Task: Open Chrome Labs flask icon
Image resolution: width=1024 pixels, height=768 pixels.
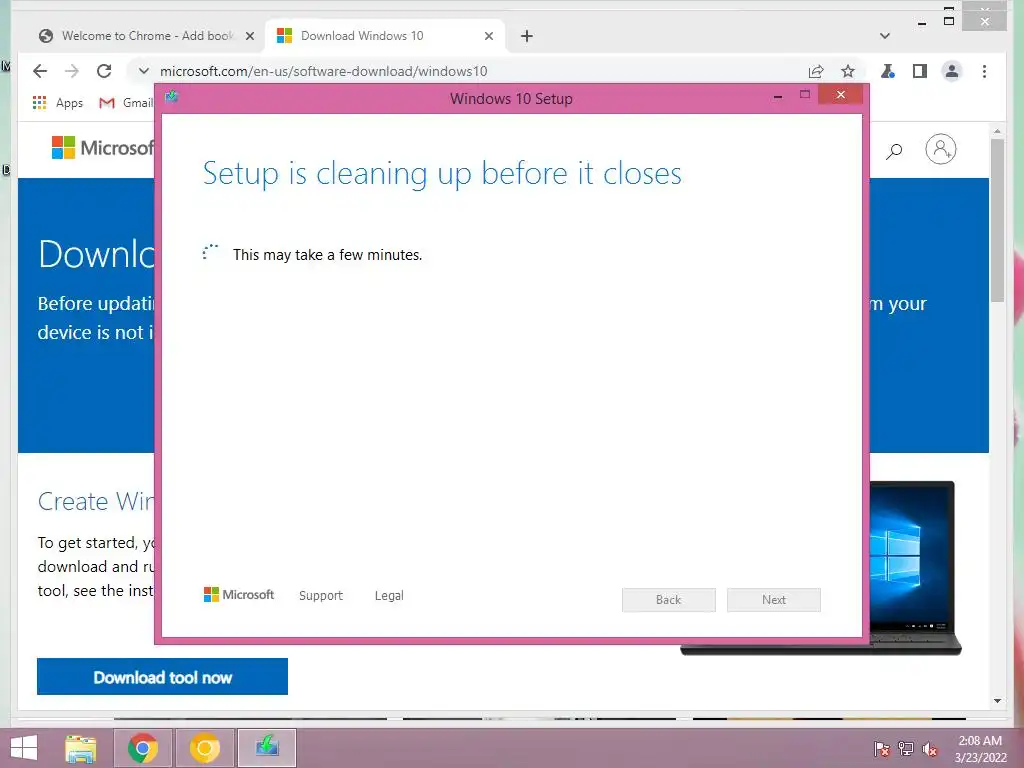Action: pyautogui.click(x=888, y=71)
